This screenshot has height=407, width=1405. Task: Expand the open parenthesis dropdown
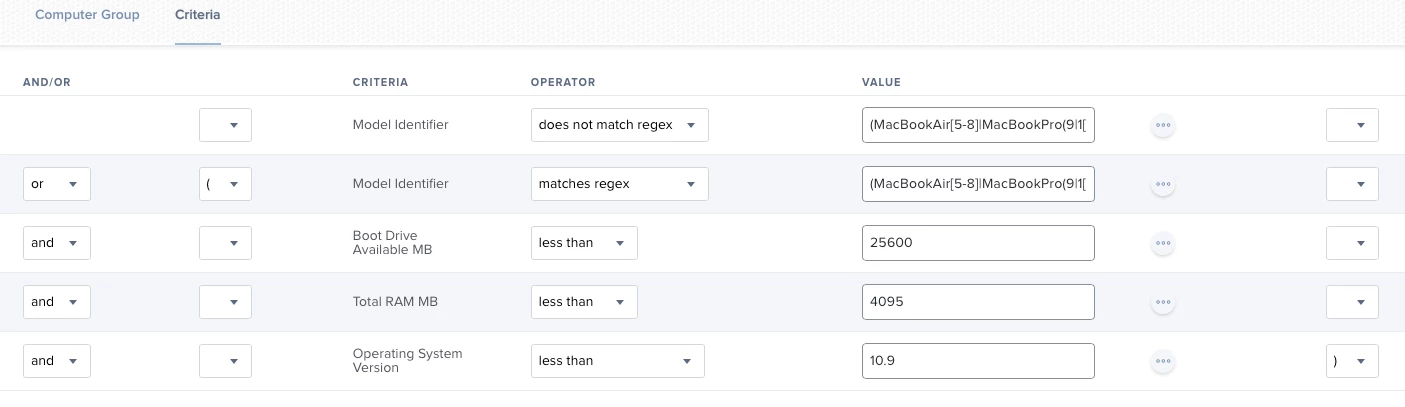(x=225, y=184)
